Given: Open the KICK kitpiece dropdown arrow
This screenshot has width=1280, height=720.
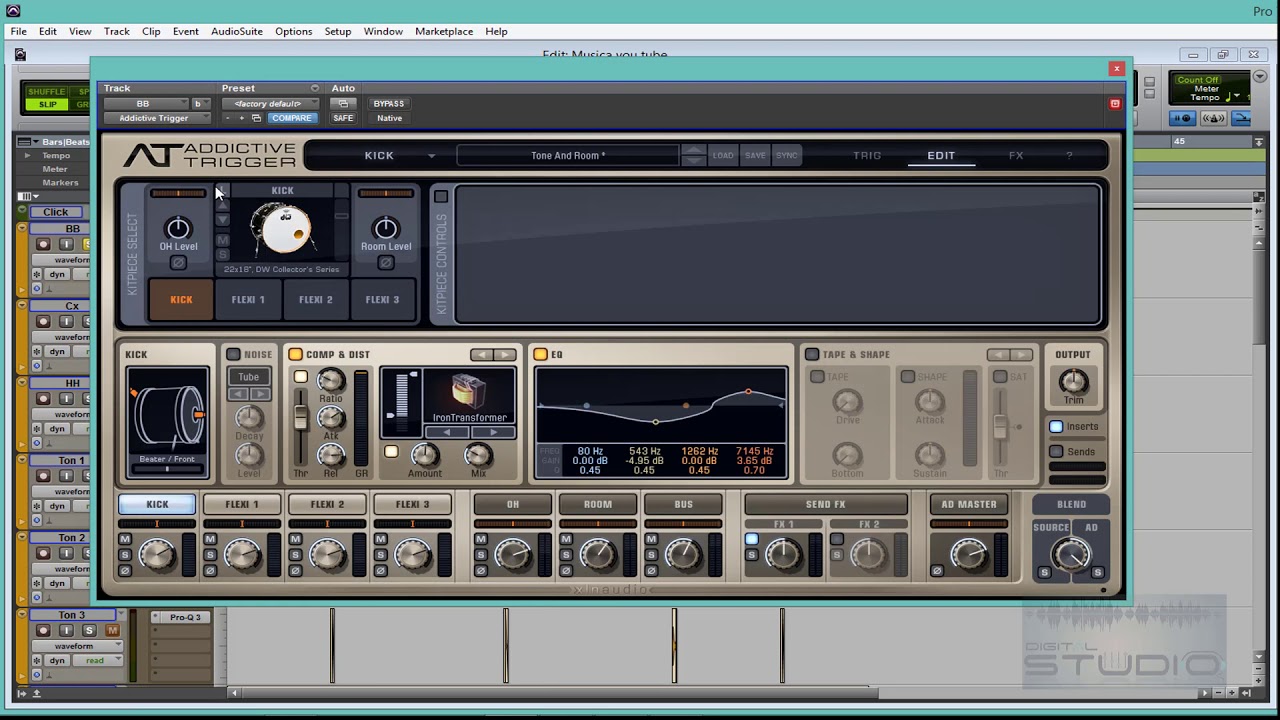Looking at the screenshot, I should 431,156.
